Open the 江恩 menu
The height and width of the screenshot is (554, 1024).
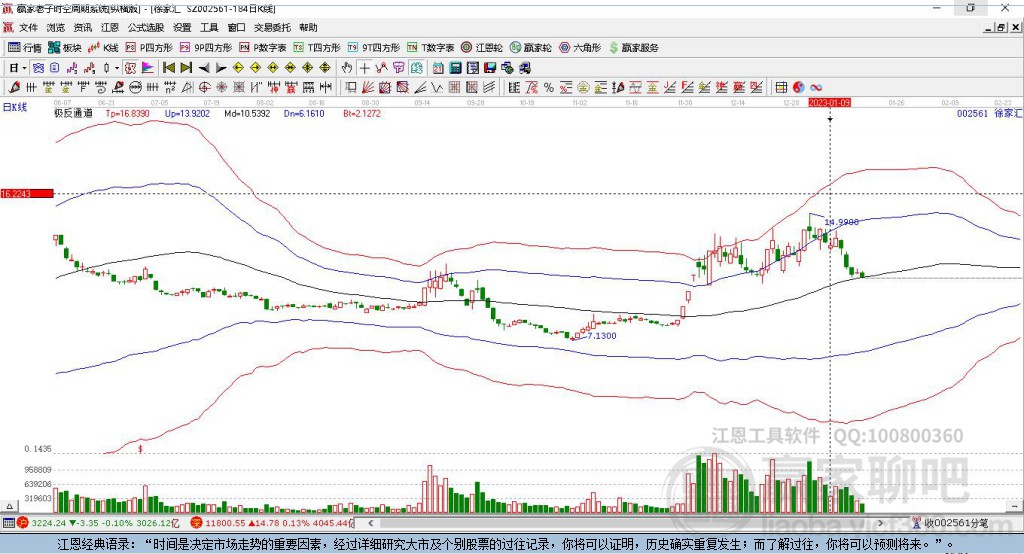110,28
